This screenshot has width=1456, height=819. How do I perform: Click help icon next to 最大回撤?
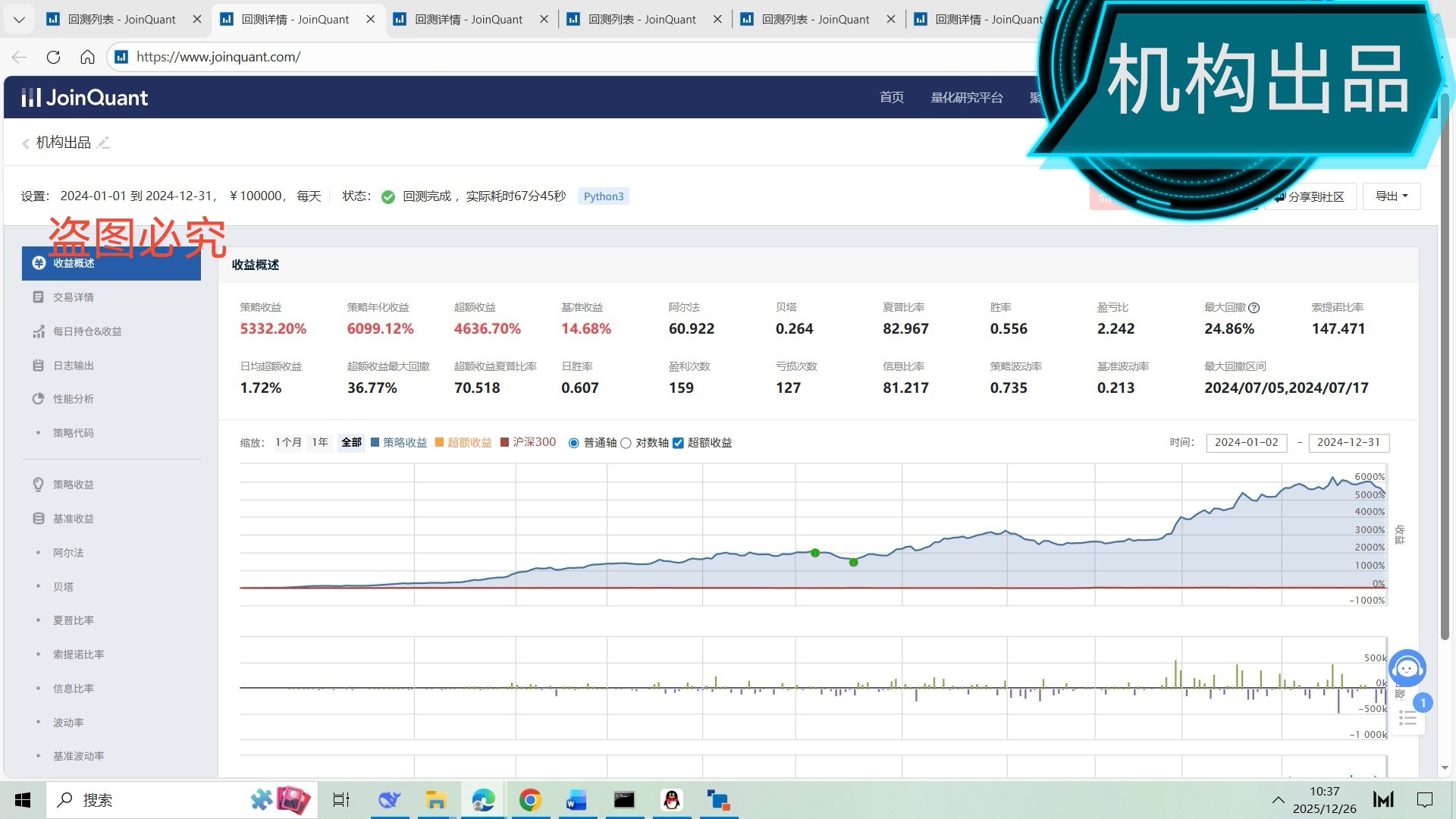coord(1254,308)
